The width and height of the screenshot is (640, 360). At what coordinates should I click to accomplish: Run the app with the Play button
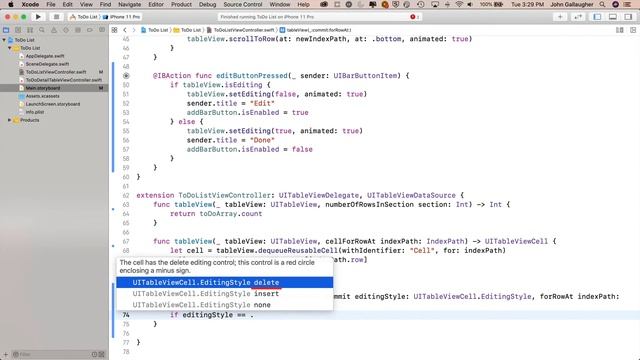click(38, 17)
